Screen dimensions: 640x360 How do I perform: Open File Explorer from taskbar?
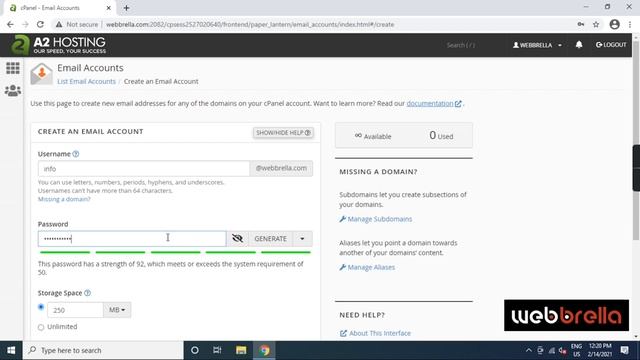click(241, 350)
